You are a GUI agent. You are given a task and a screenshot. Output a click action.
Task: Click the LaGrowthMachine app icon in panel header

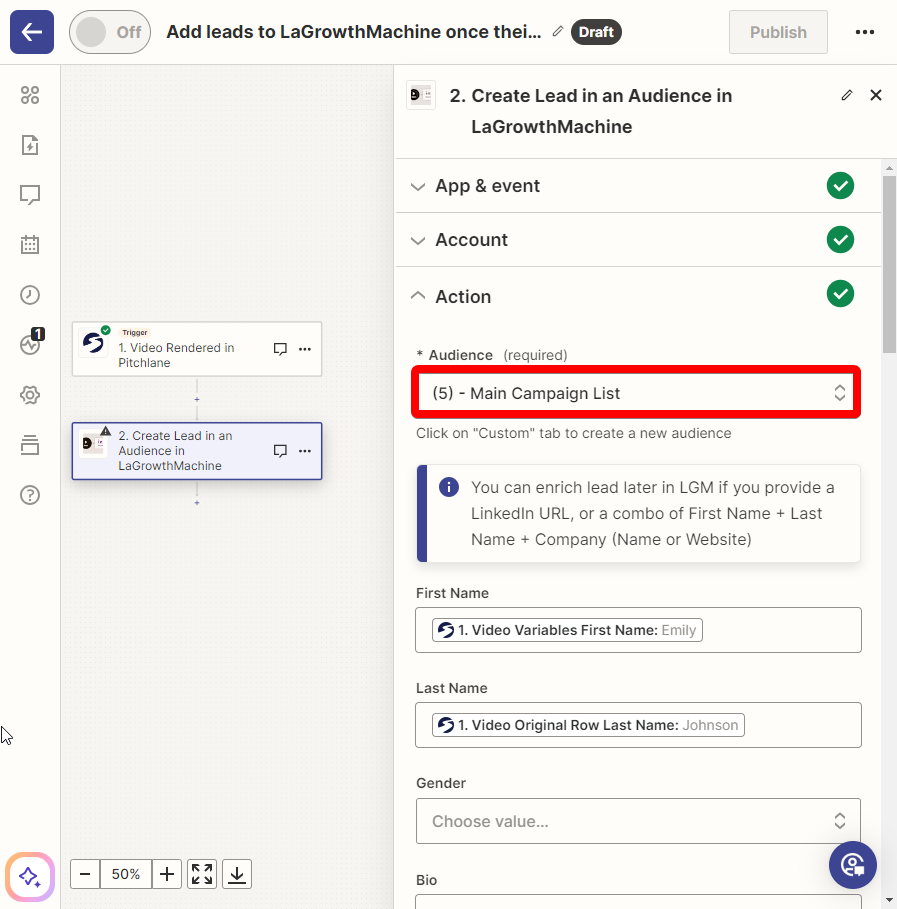[x=421, y=95]
